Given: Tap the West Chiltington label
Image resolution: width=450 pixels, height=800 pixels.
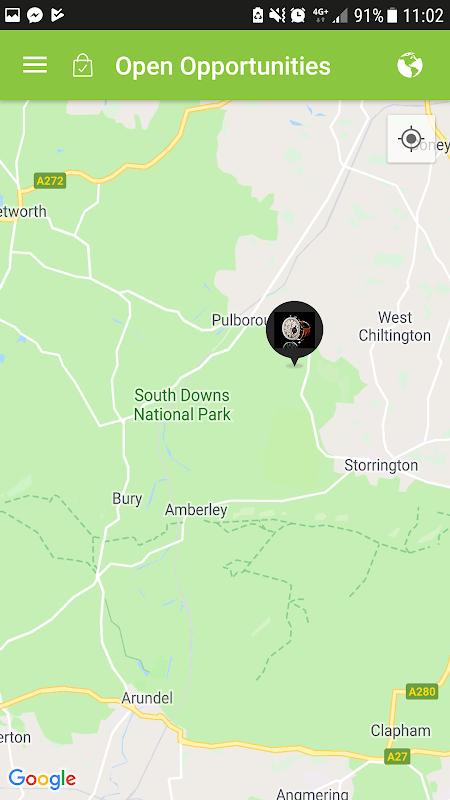Looking at the screenshot, I should tap(394, 327).
